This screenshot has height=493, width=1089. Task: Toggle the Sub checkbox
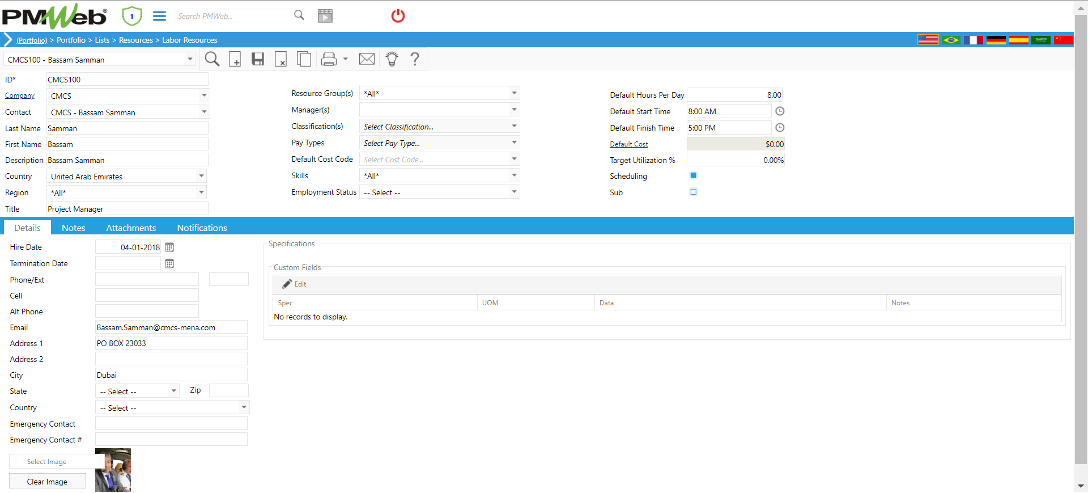point(693,192)
